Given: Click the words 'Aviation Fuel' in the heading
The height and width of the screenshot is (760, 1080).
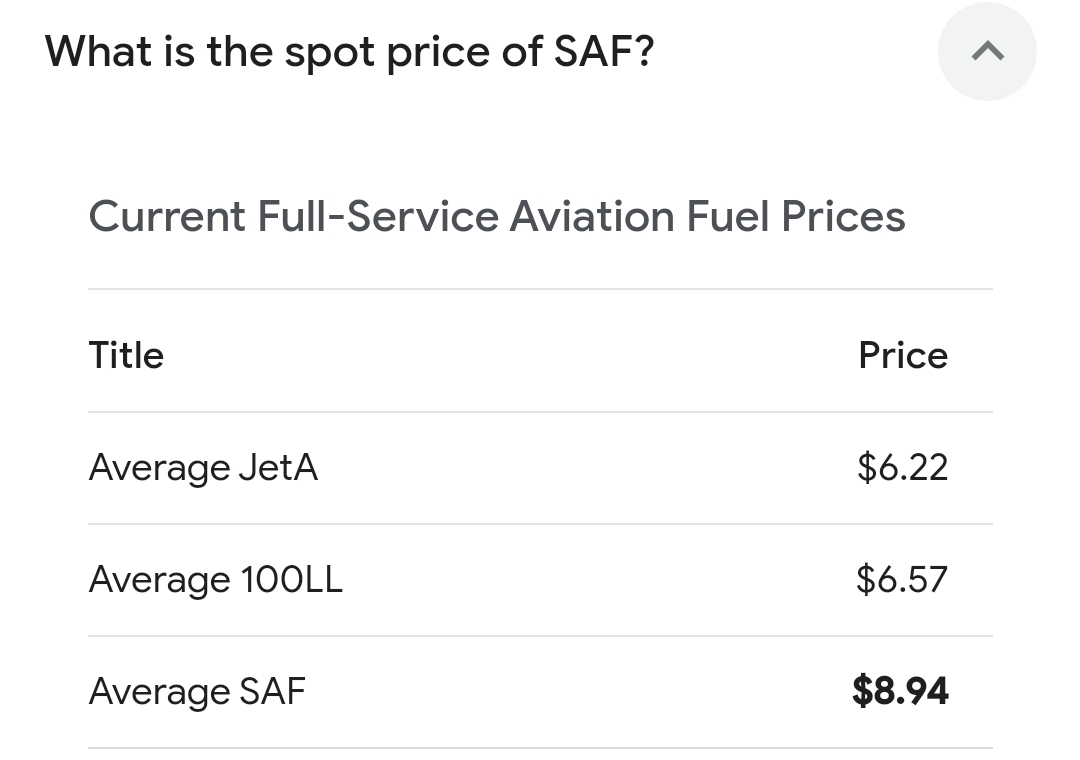Looking at the screenshot, I should [639, 216].
